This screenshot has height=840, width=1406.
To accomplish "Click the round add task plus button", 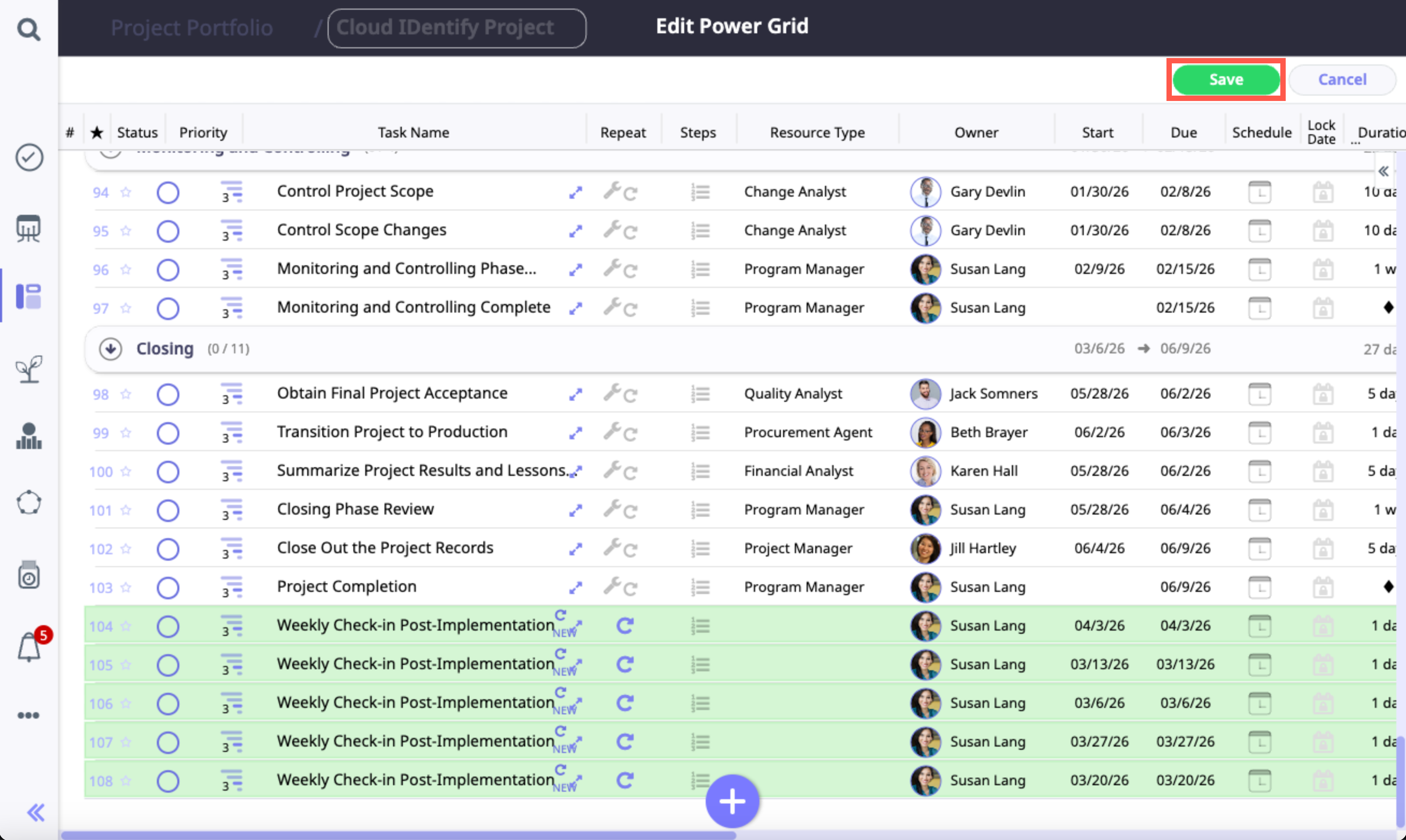I will pos(732,801).
